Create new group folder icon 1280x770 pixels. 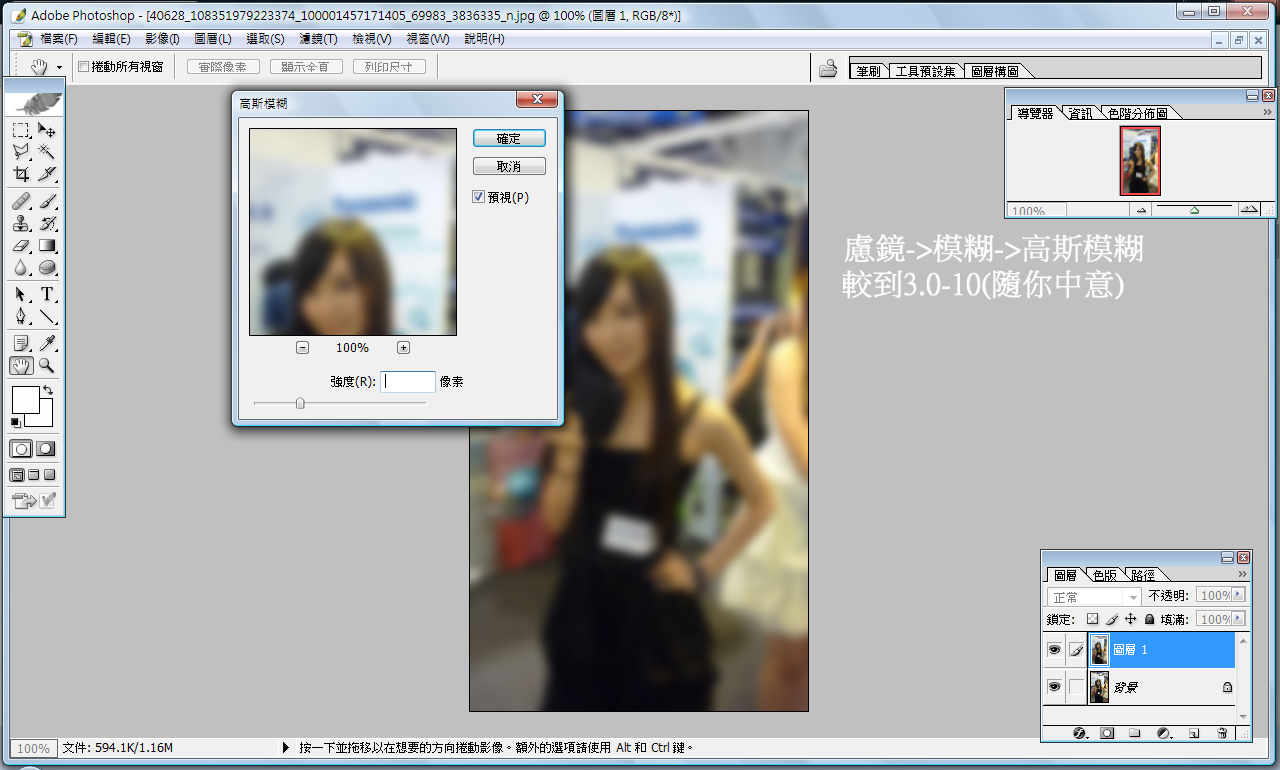[x=1135, y=733]
